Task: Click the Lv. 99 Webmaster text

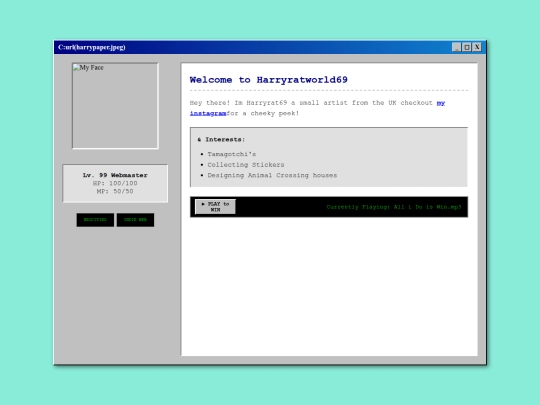Action: (115, 175)
